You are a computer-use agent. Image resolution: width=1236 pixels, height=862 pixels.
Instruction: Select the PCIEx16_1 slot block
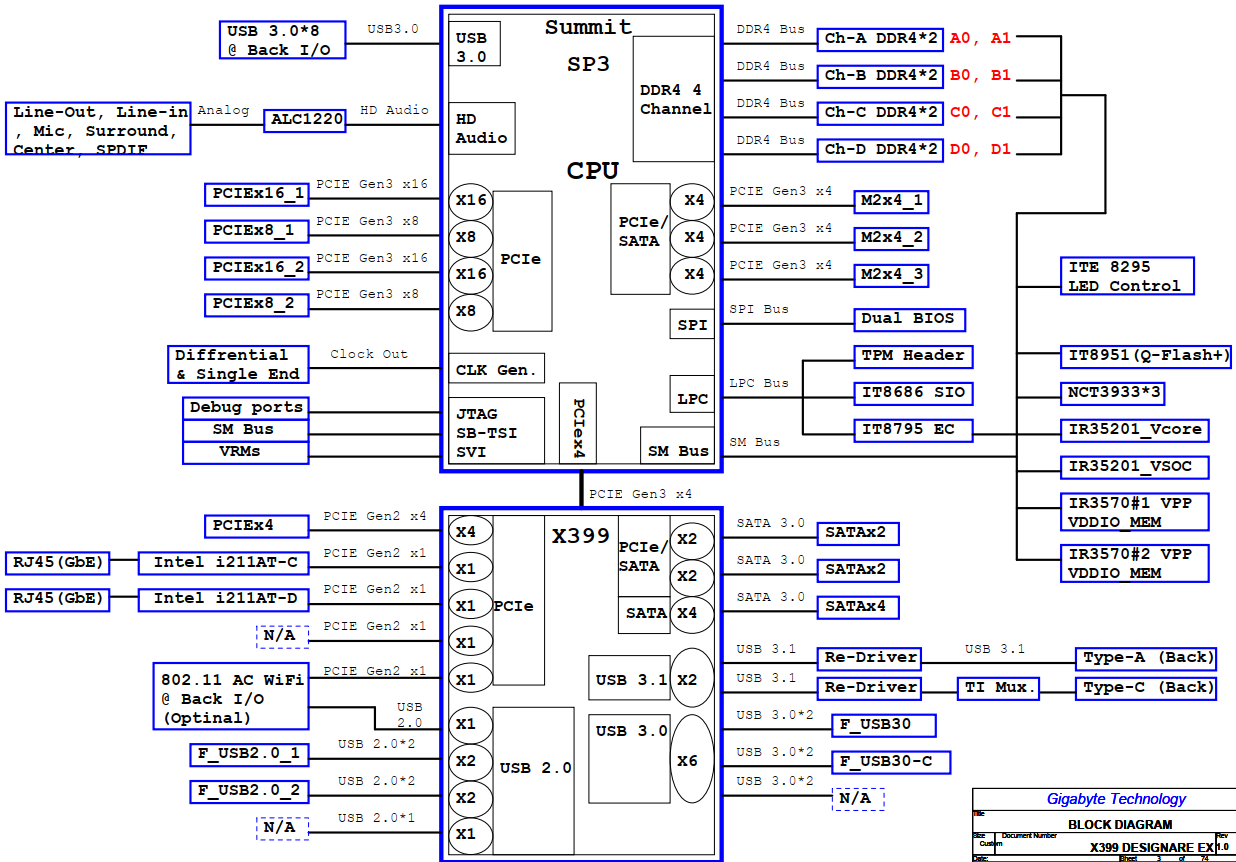257,194
